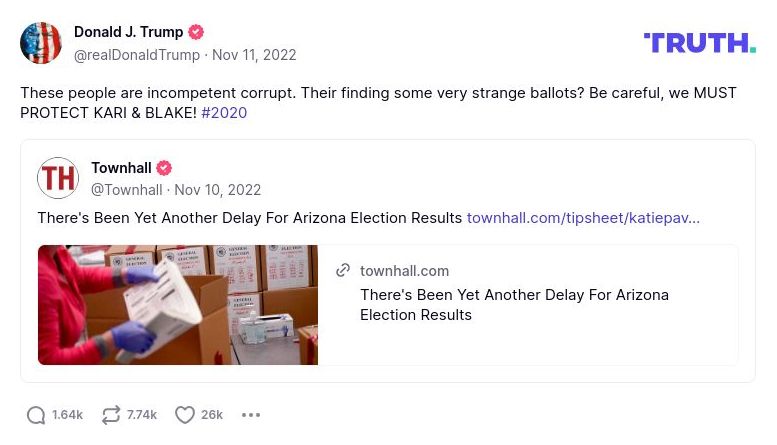Follow the townhall.com/tipsheet link in quoted post
The width and height of the screenshot is (777, 445).
(x=583, y=217)
